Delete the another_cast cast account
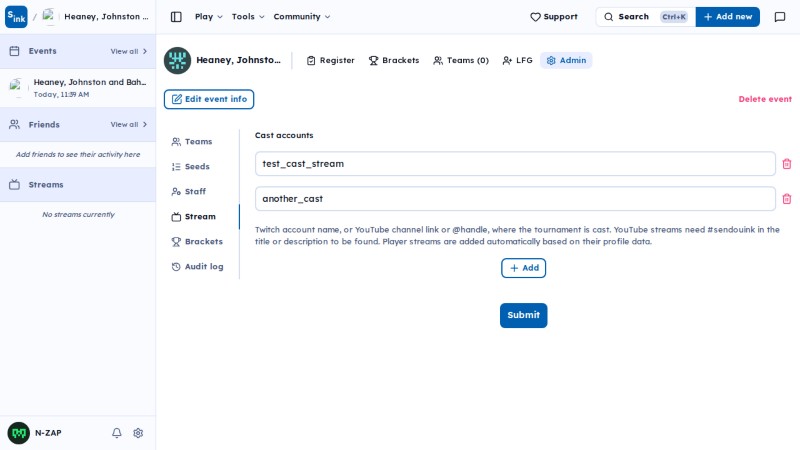Screen dimensions: 800x450 [787, 198]
